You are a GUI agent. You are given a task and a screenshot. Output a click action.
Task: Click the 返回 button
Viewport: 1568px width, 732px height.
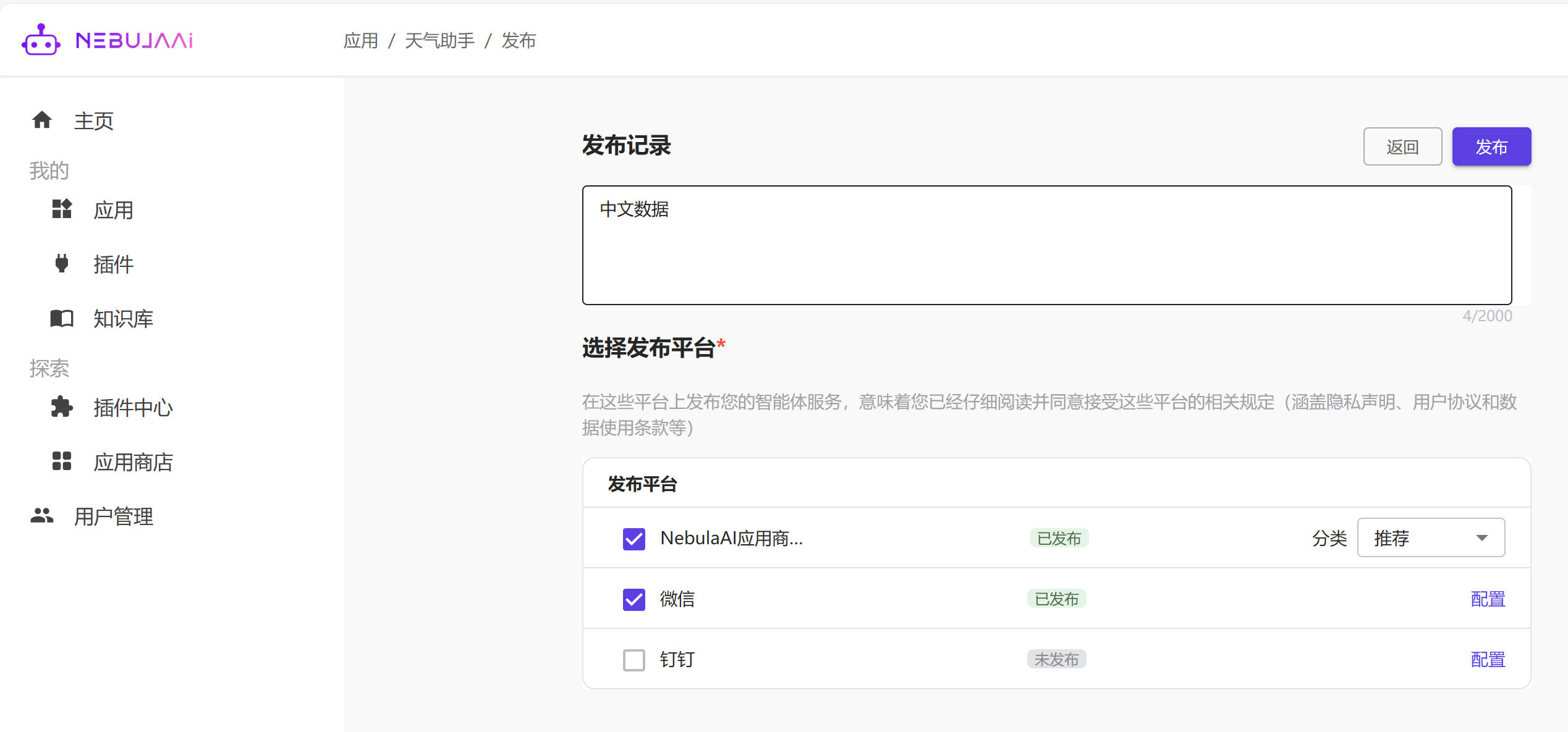pos(1402,147)
